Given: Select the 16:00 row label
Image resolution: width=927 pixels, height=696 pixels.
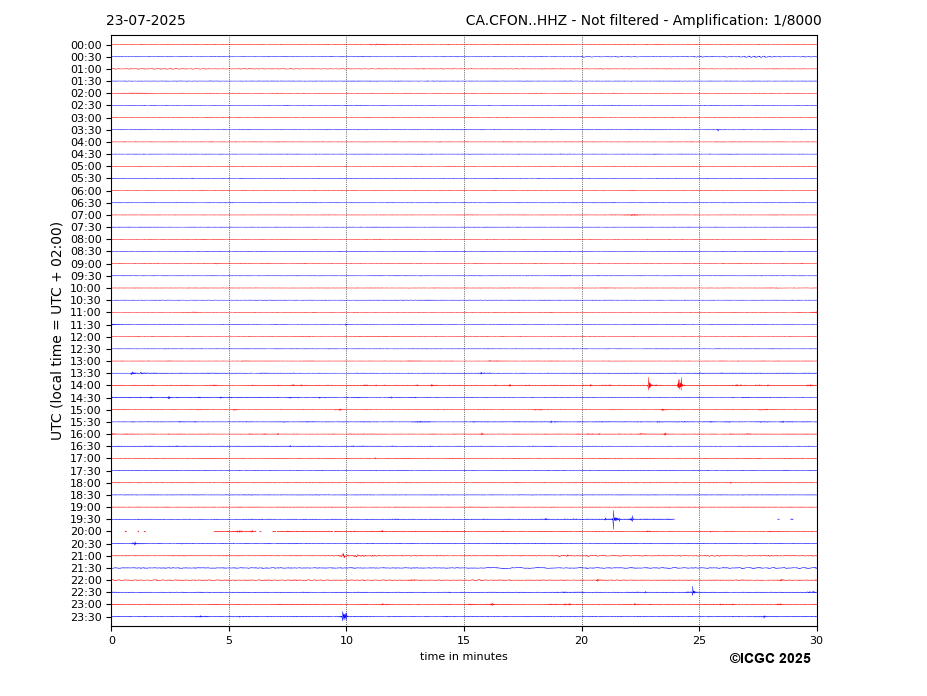Looking at the screenshot, I should pyautogui.click(x=86, y=435).
